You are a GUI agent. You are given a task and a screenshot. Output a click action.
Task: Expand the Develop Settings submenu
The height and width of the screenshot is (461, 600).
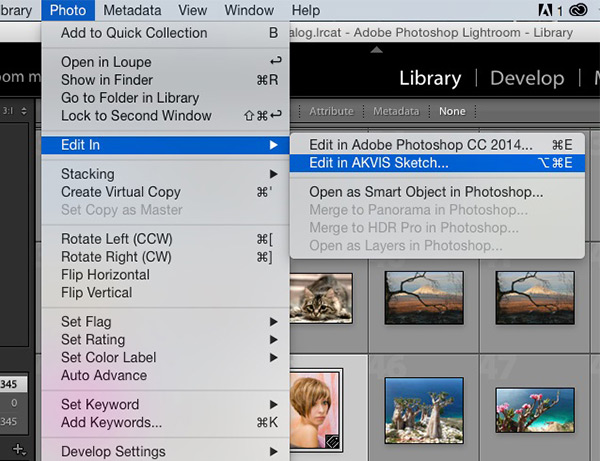(x=165, y=451)
